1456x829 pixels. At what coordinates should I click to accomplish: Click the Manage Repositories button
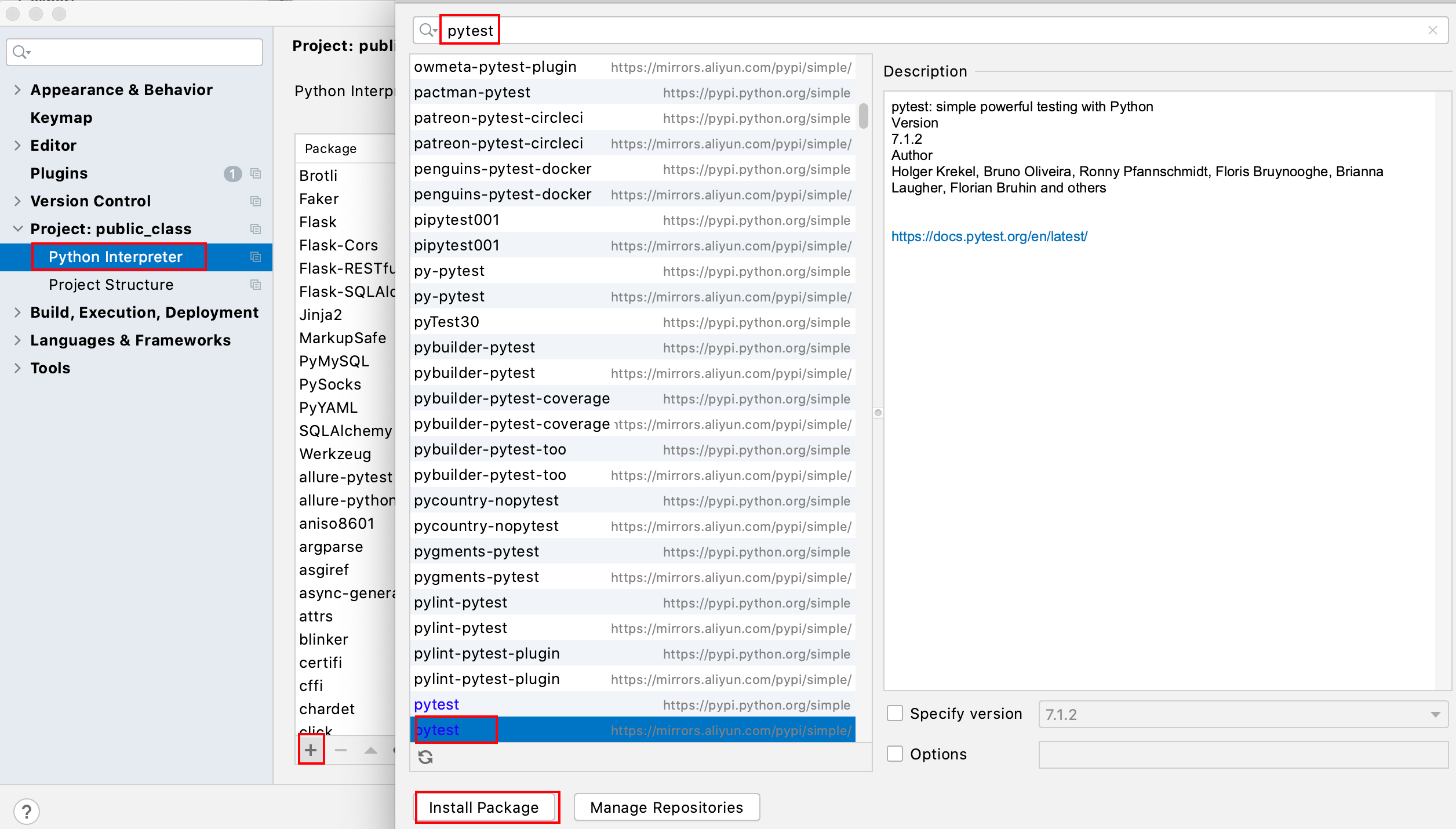(666, 807)
